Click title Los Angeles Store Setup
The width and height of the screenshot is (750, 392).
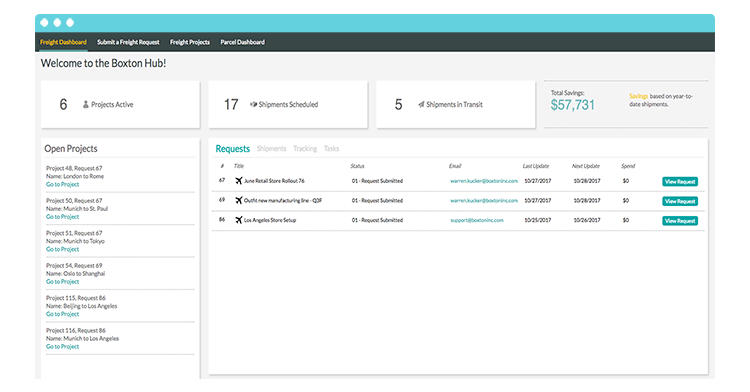coord(270,220)
